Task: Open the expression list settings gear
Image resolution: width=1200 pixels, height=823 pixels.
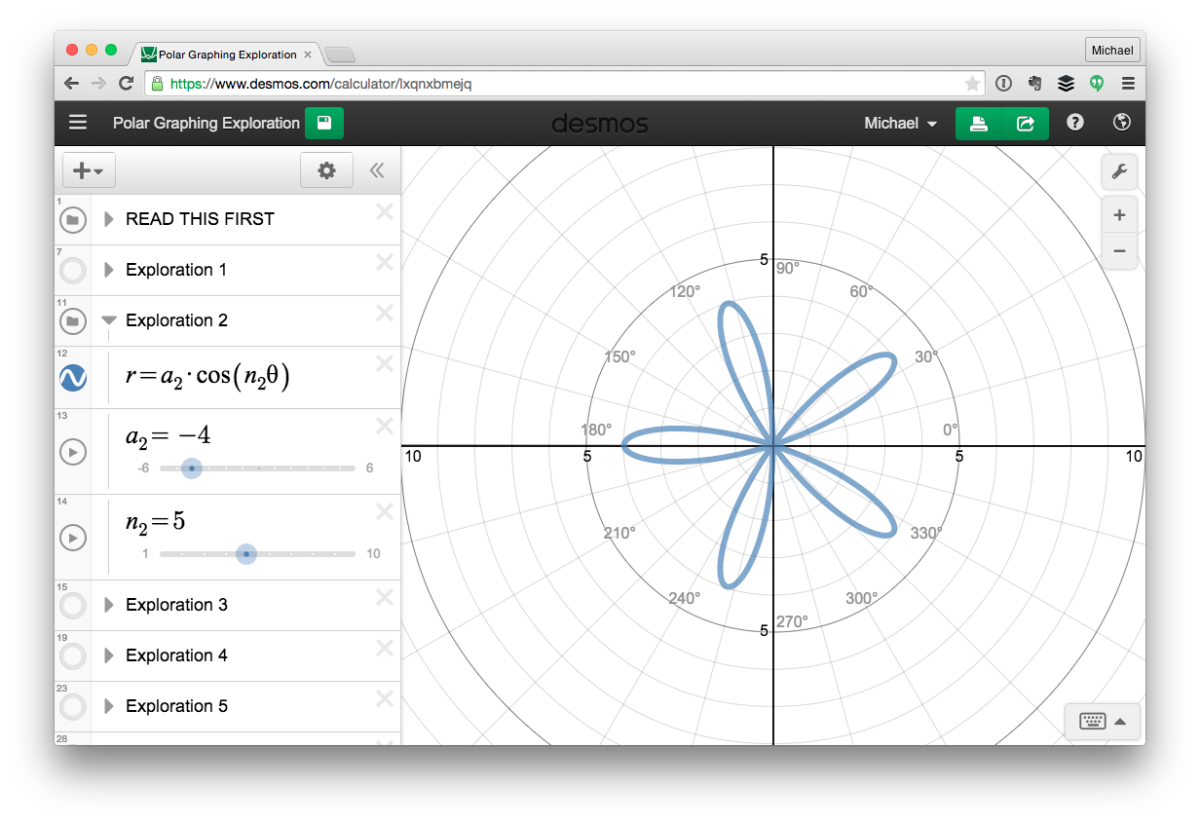Action: pyautogui.click(x=326, y=170)
